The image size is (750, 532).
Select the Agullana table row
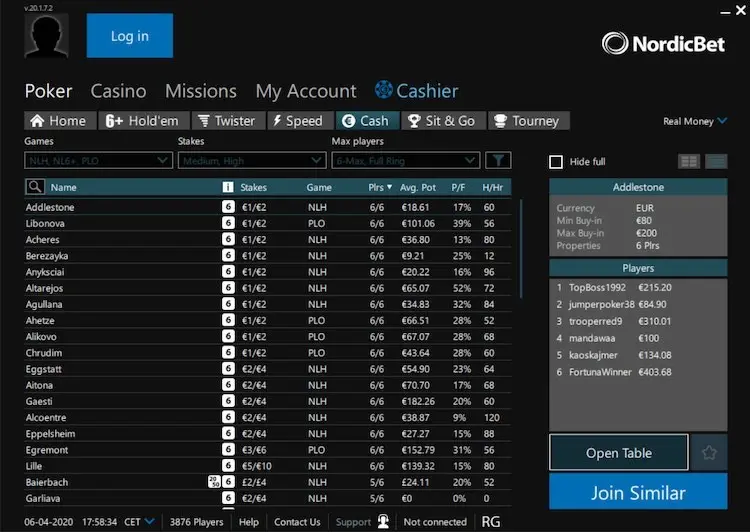coord(267,304)
